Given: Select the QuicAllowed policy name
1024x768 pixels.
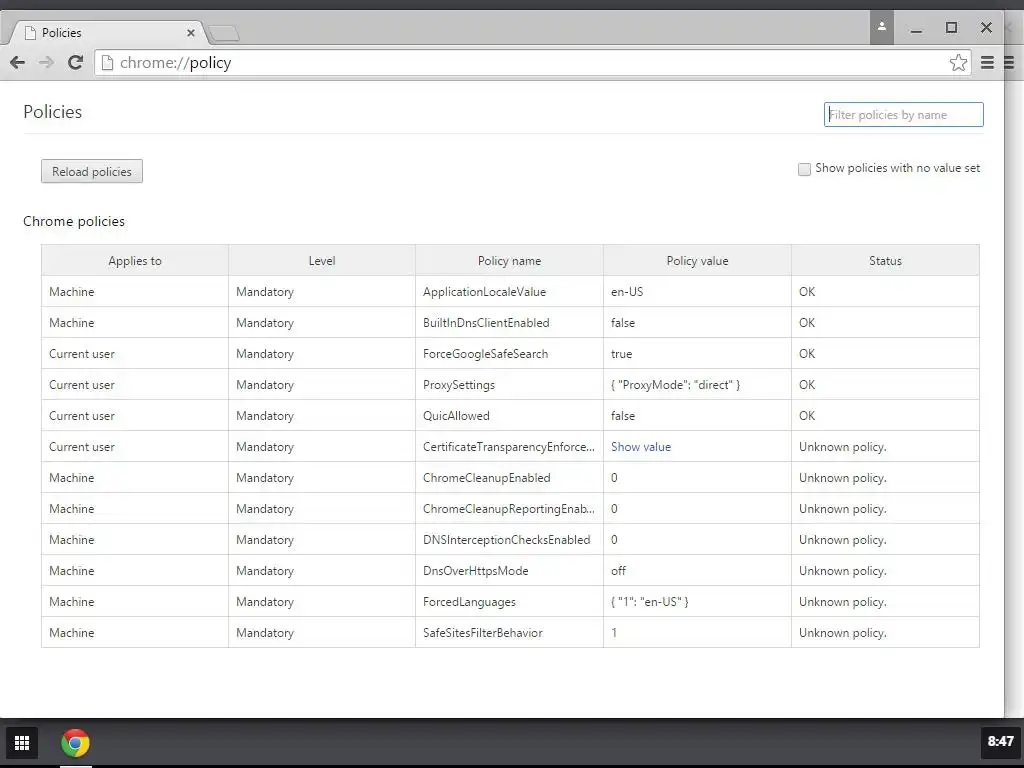Looking at the screenshot, I should coord(456,416).
